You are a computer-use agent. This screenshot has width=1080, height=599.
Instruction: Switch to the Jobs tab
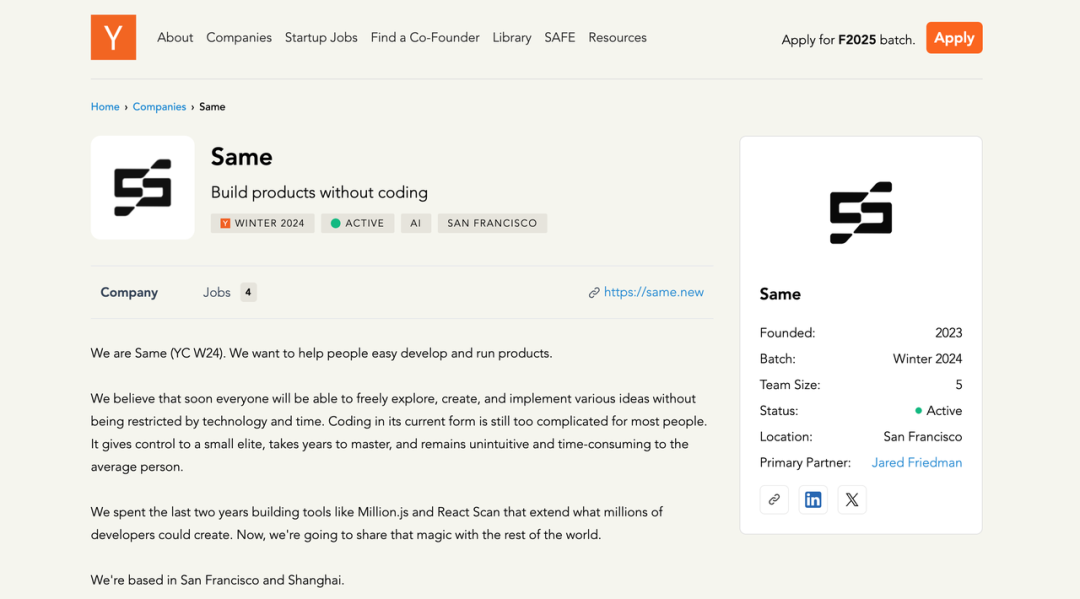(x=229, y=292)
